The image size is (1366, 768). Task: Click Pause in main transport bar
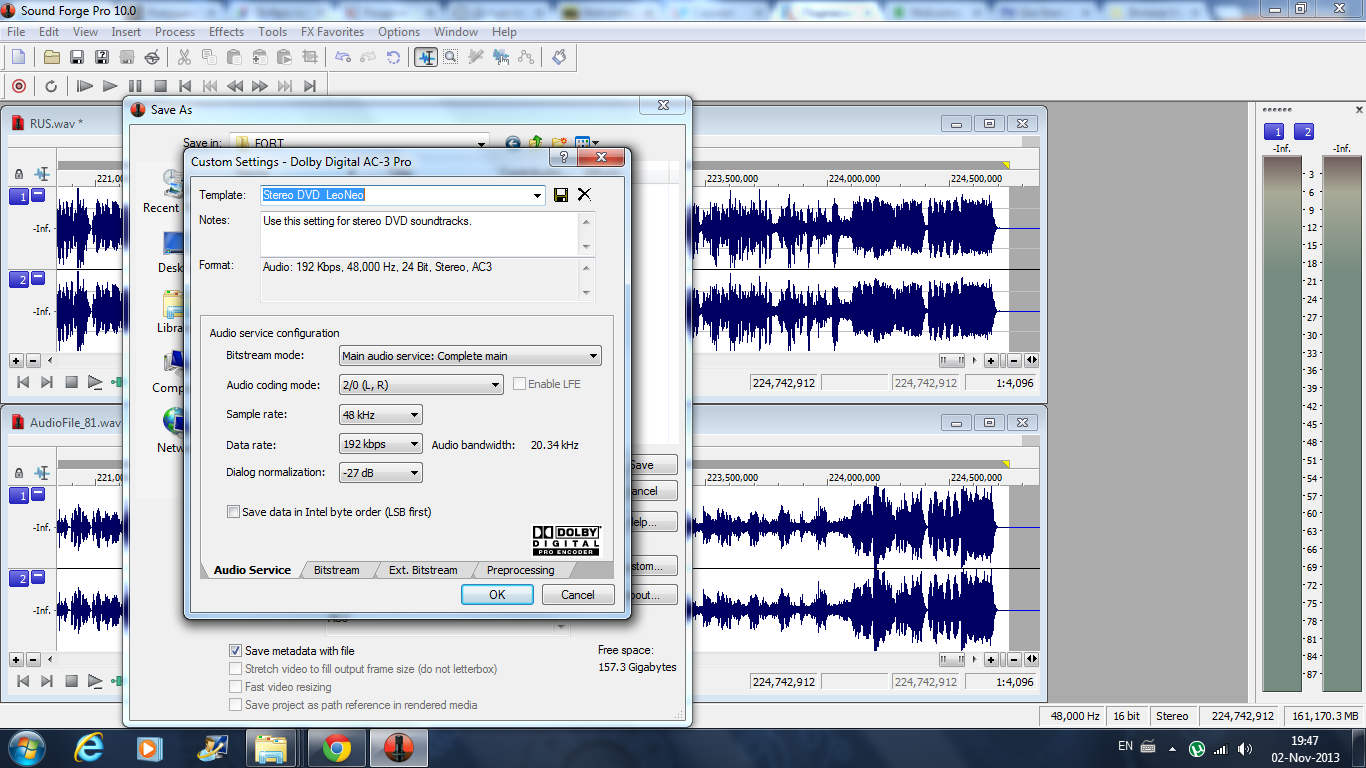(x=135, y=86)
